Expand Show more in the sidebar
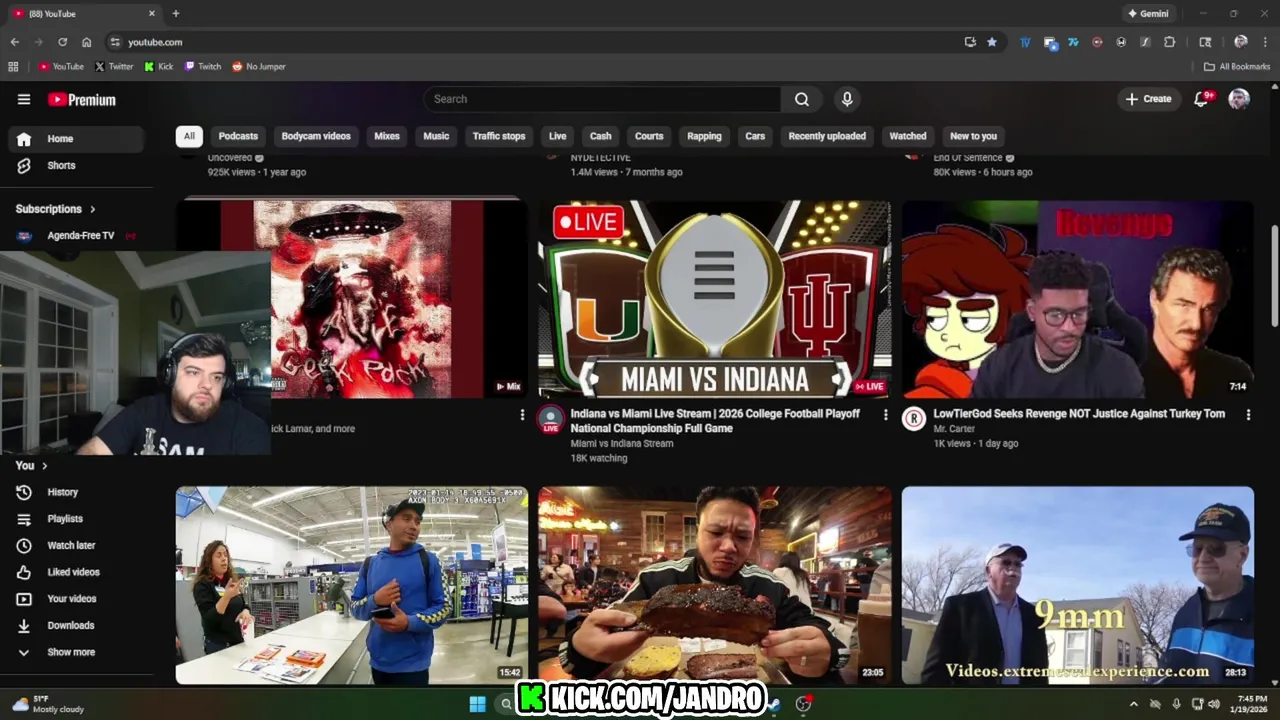This screenshot has height=720, width=1280. point(76,652)
